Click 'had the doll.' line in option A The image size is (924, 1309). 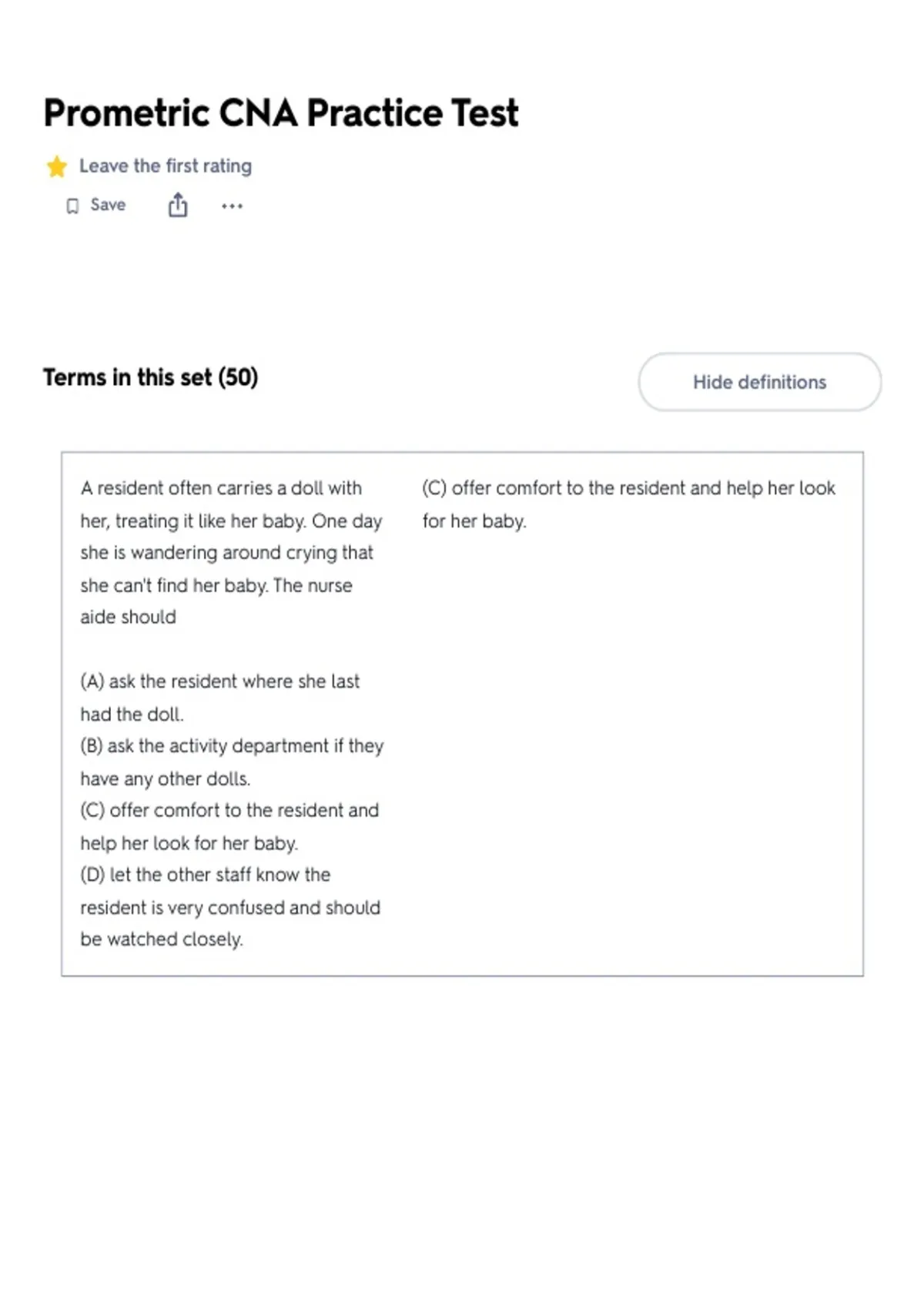click(132, 715)
